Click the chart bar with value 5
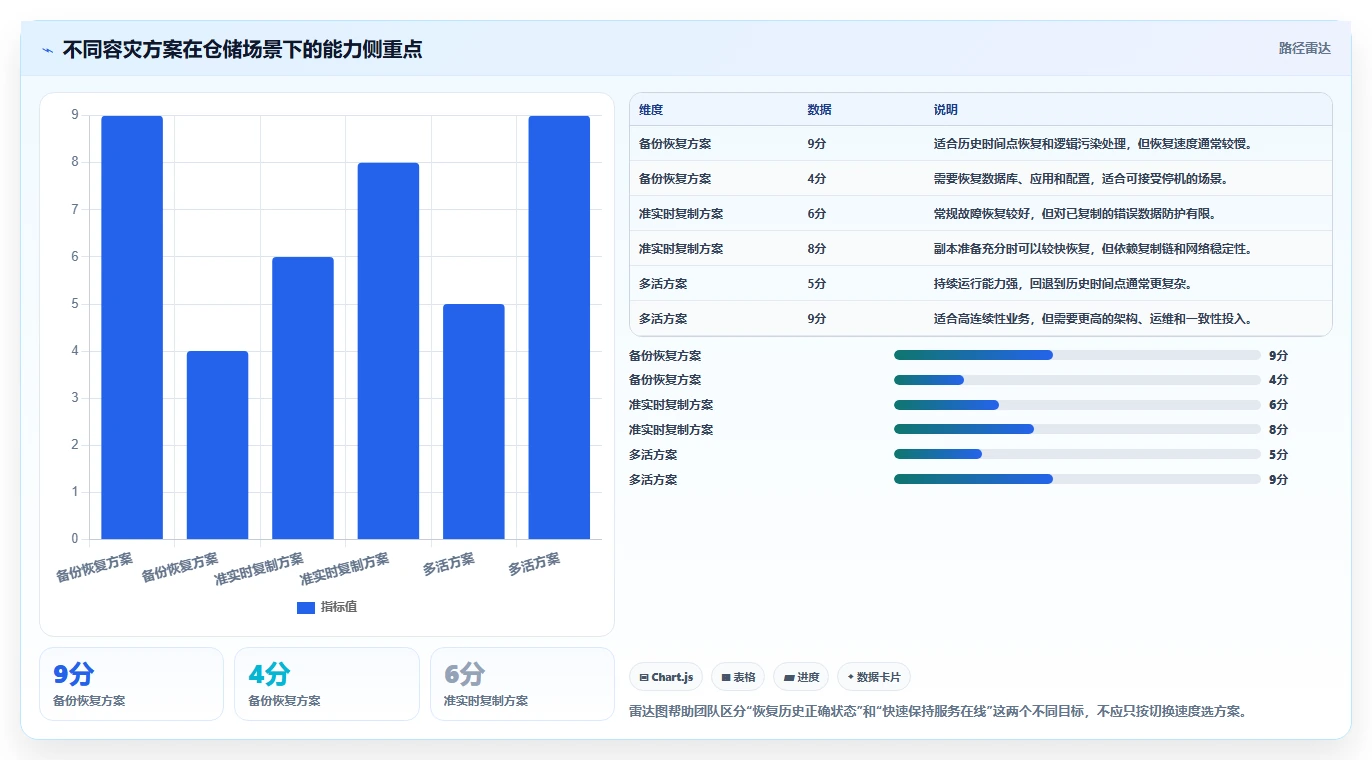The height and width of the screenshot is (760, 1372). [474, 421]
